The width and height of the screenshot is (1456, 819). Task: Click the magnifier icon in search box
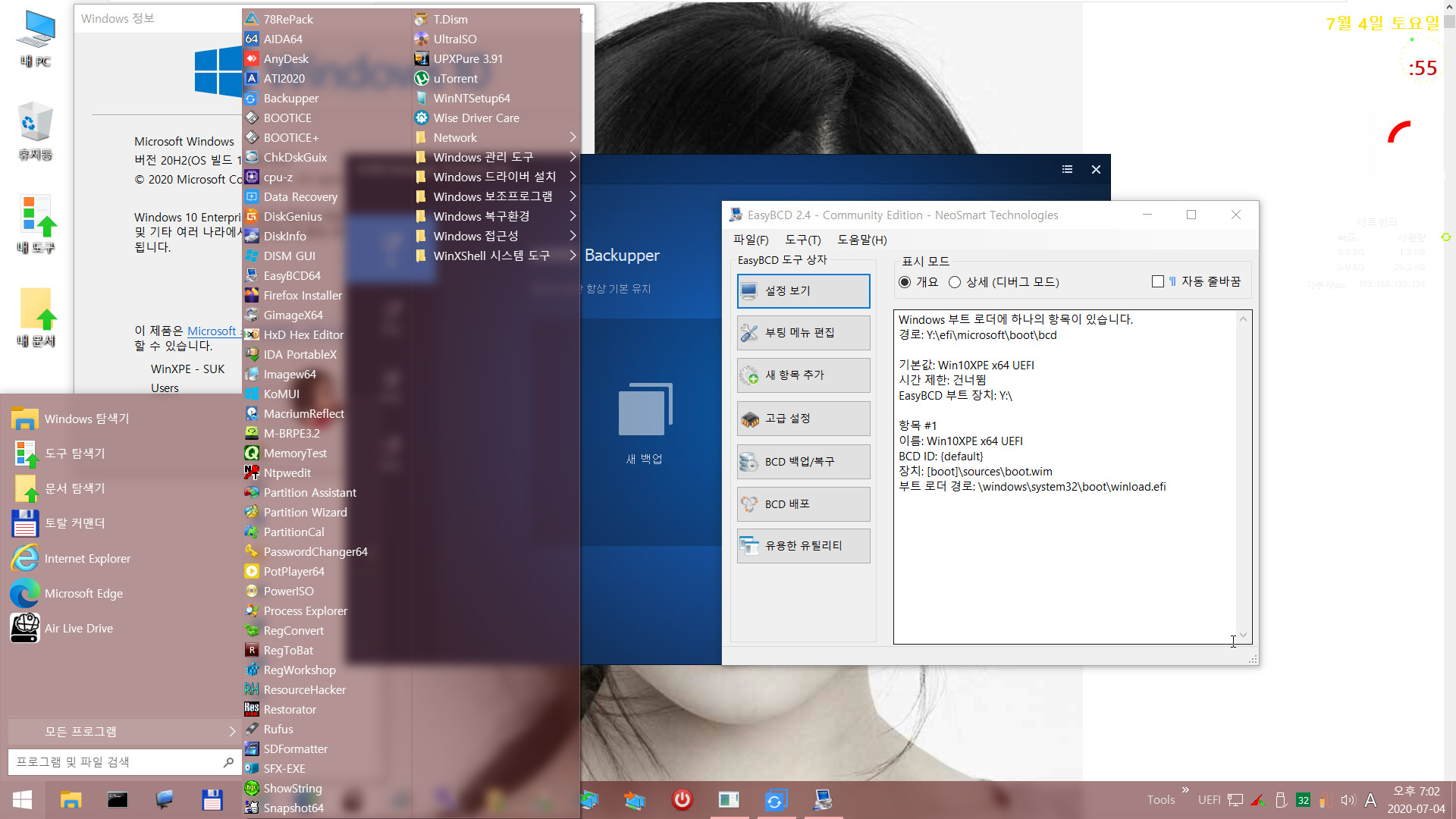point(228,762)
